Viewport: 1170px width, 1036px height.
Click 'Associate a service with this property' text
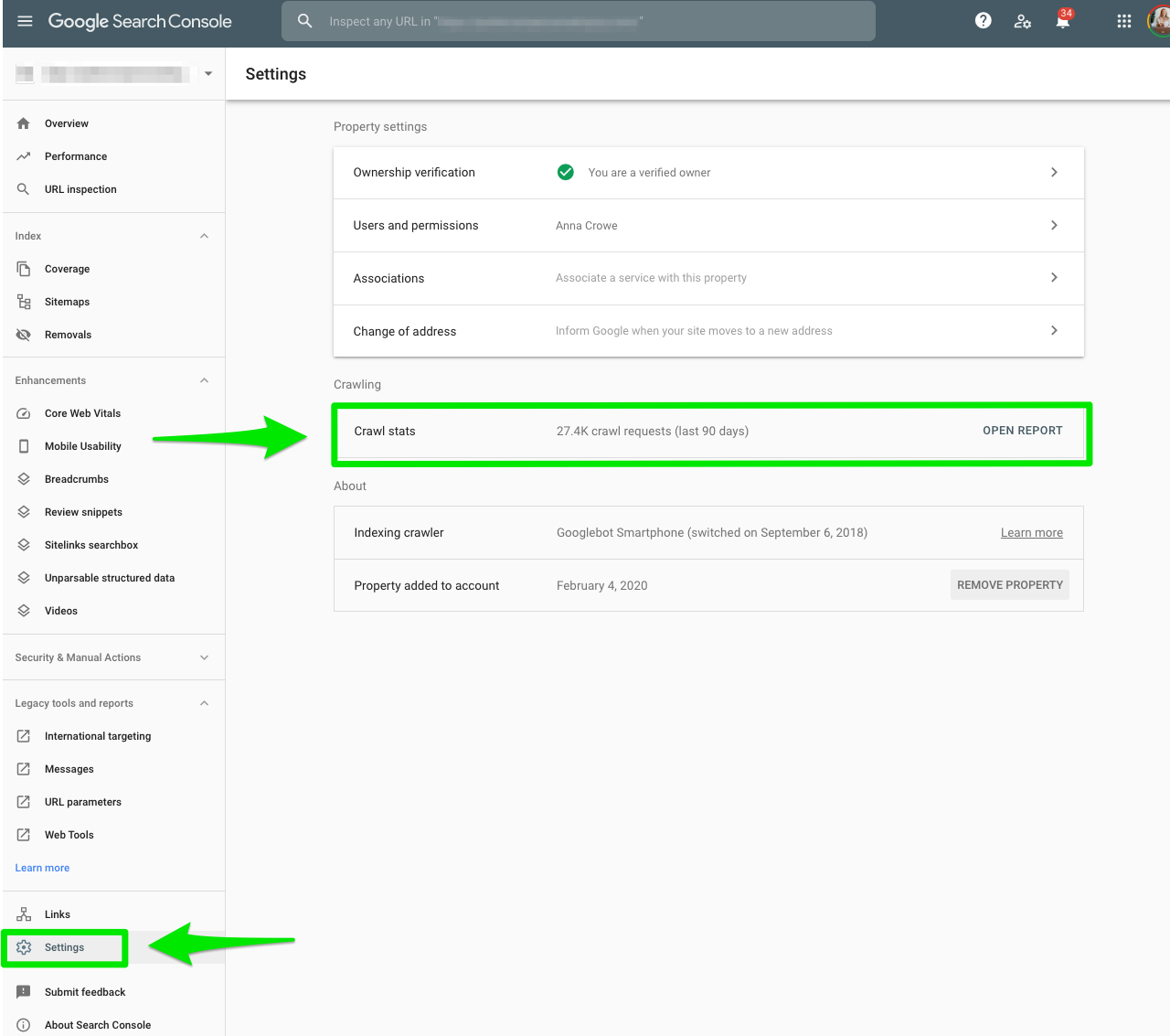(x=651, y=278)
